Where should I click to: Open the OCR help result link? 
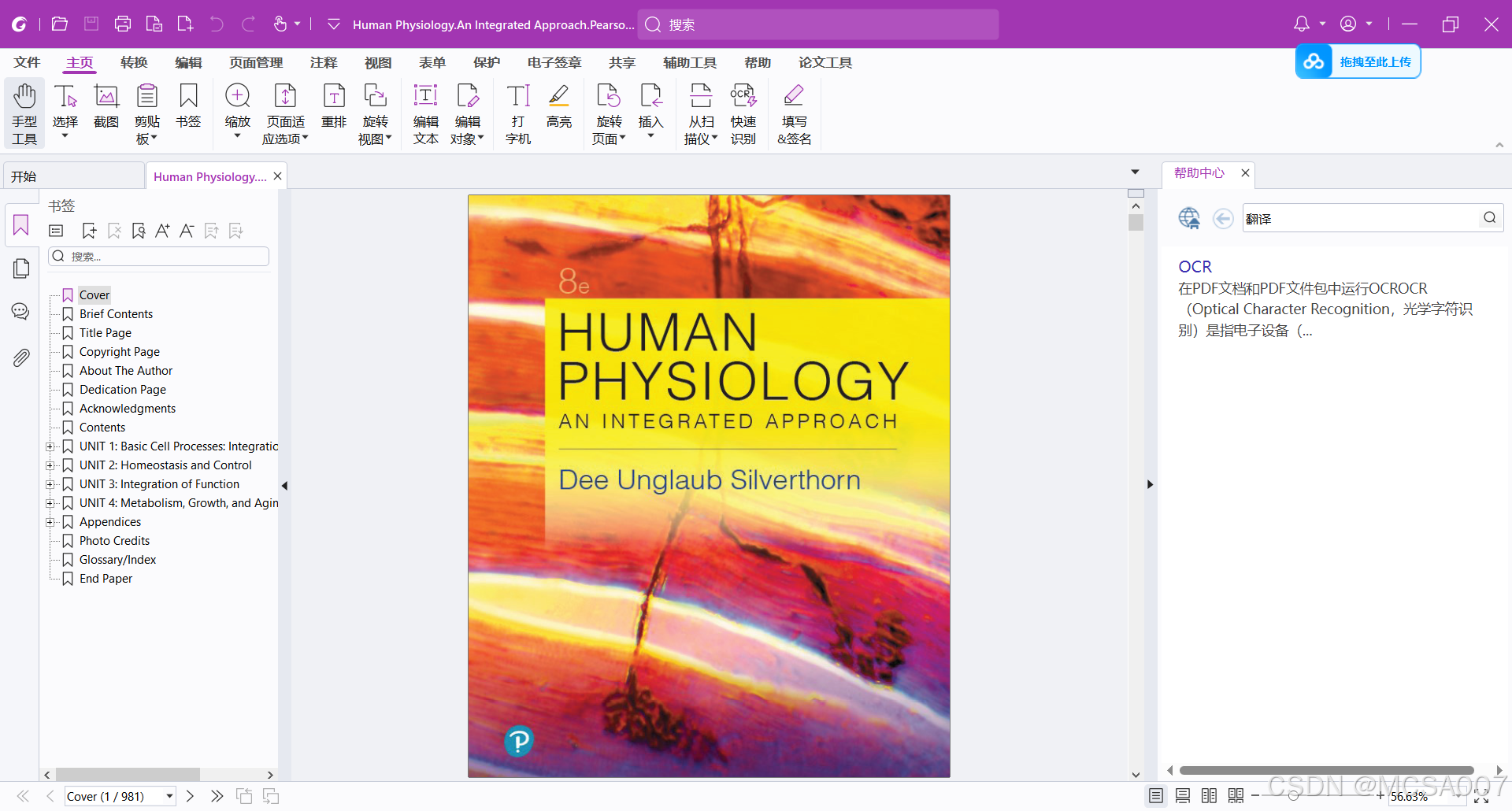coord(1195,267)
